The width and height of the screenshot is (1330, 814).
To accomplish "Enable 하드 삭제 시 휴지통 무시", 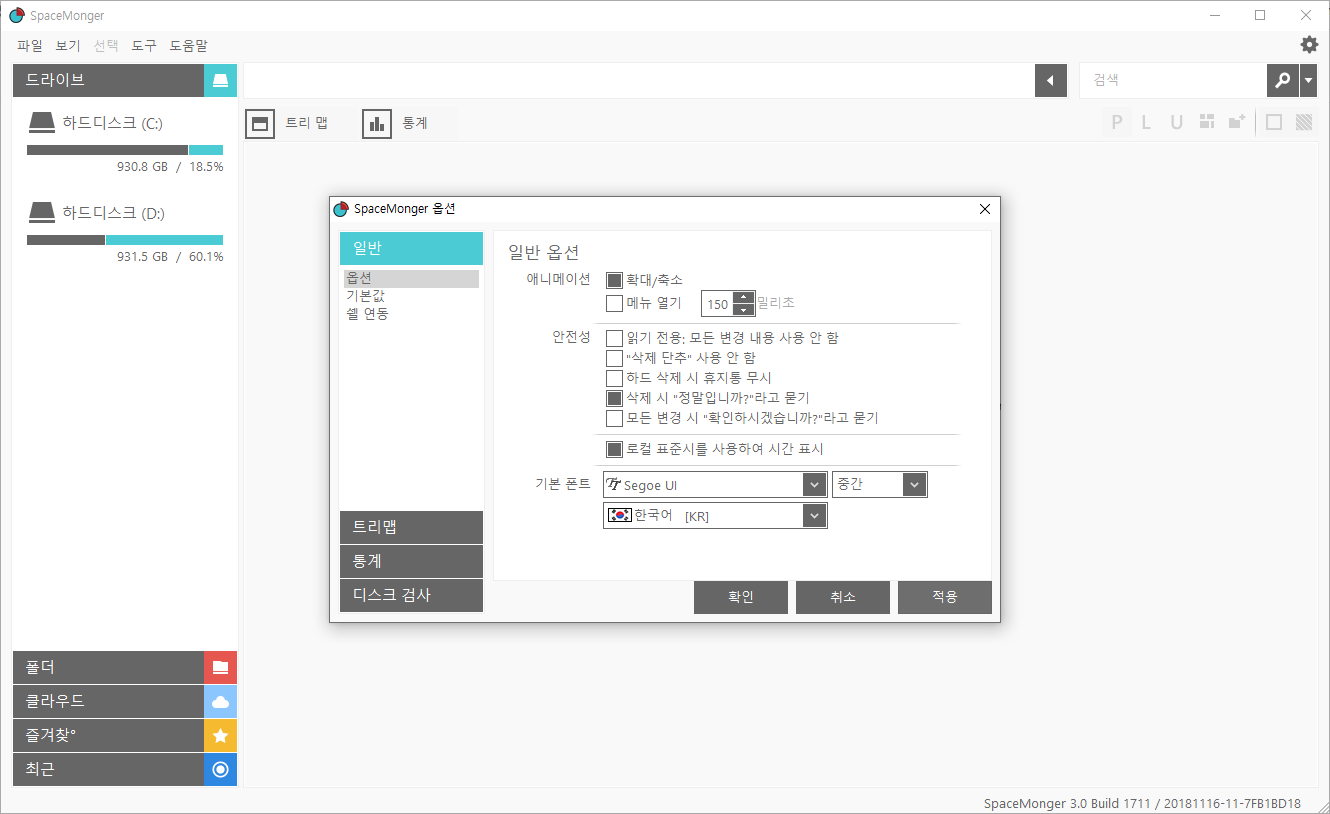I will 615,378.
